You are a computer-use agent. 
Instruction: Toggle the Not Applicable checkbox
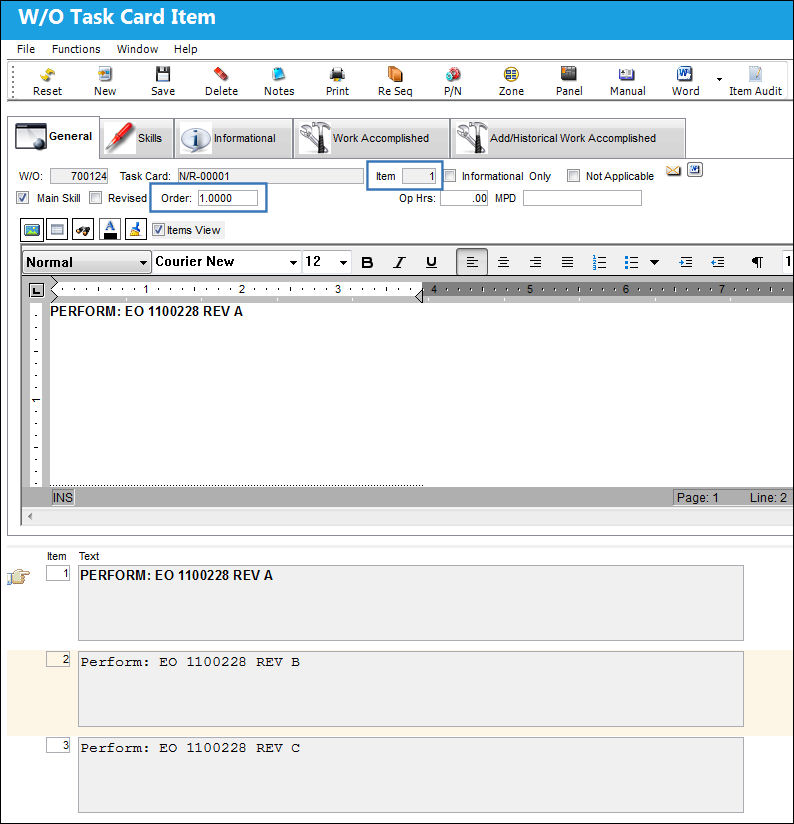point(573,176)
